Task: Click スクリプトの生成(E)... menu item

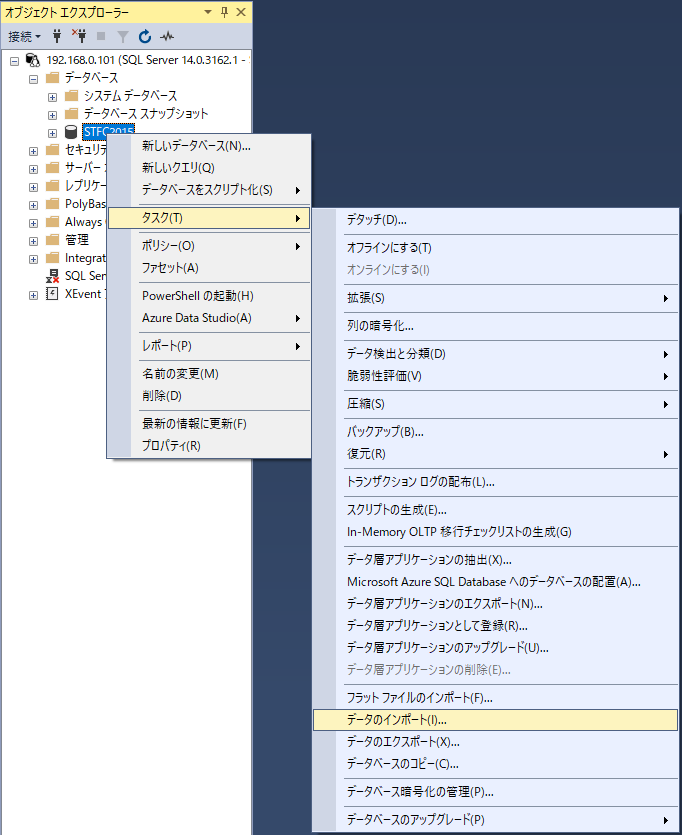Action: [396, 510]
